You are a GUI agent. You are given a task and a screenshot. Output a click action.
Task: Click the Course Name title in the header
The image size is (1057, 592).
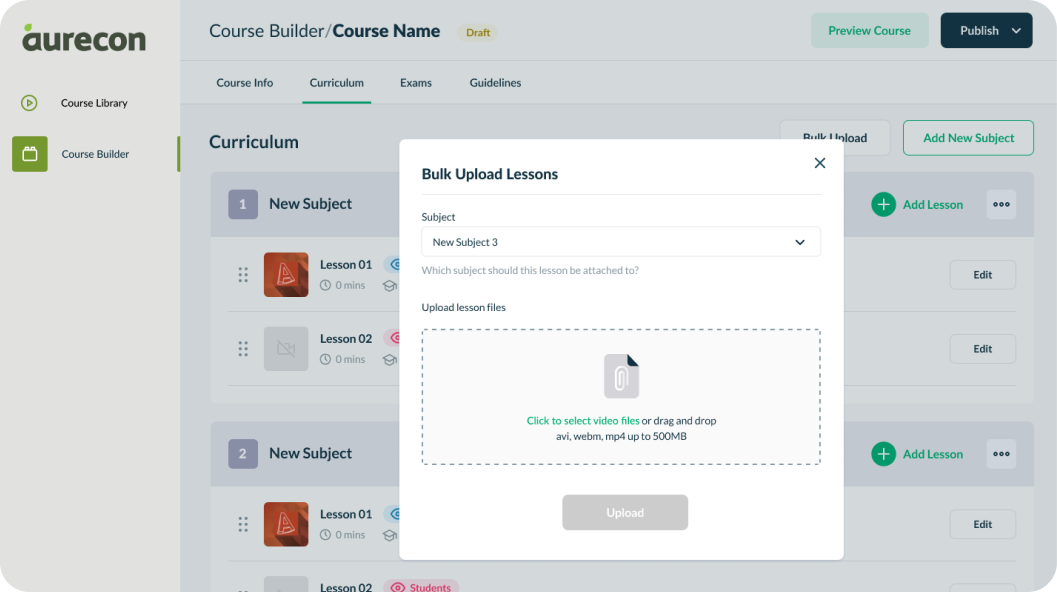(386, 31)
